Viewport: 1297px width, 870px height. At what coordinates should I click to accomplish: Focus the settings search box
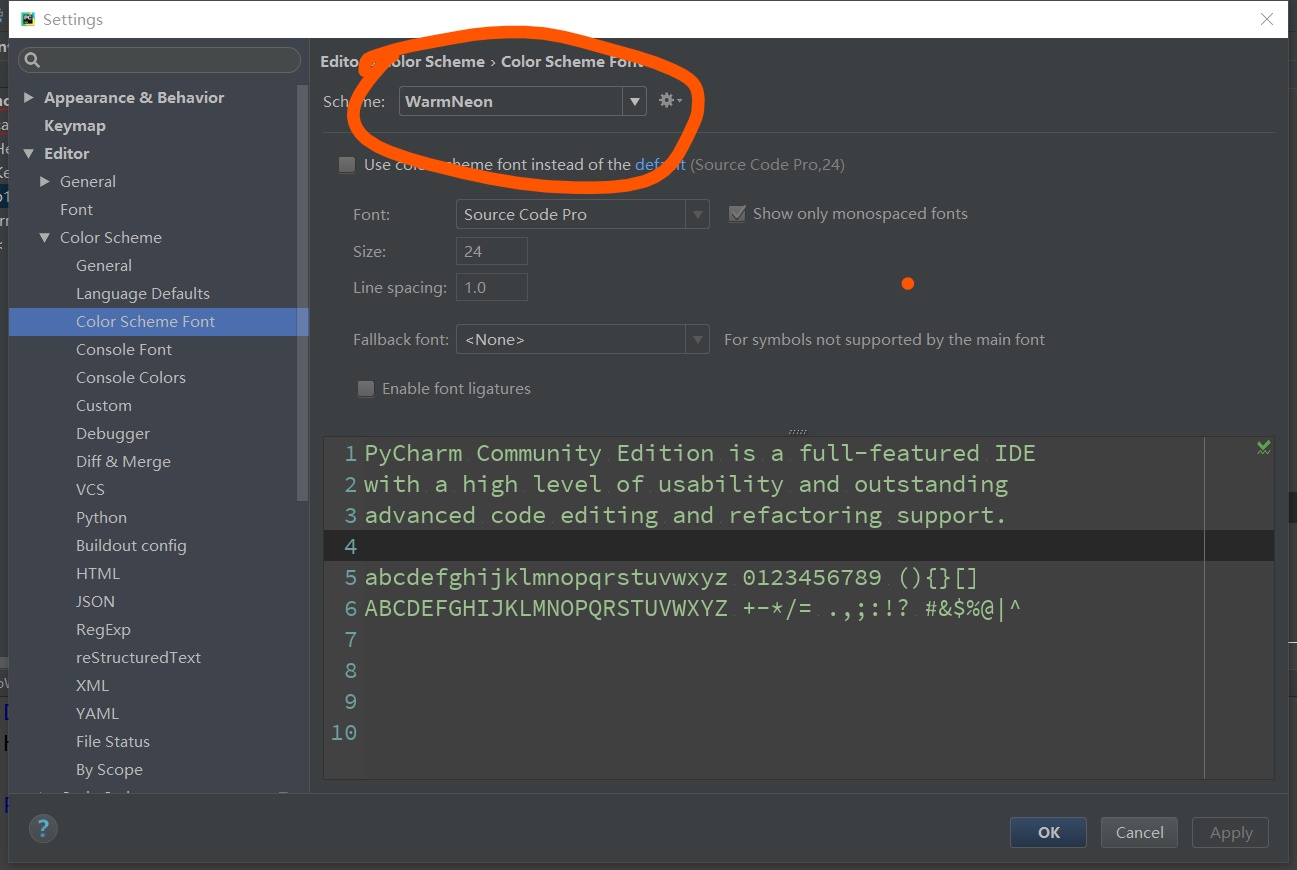point(160,60)
